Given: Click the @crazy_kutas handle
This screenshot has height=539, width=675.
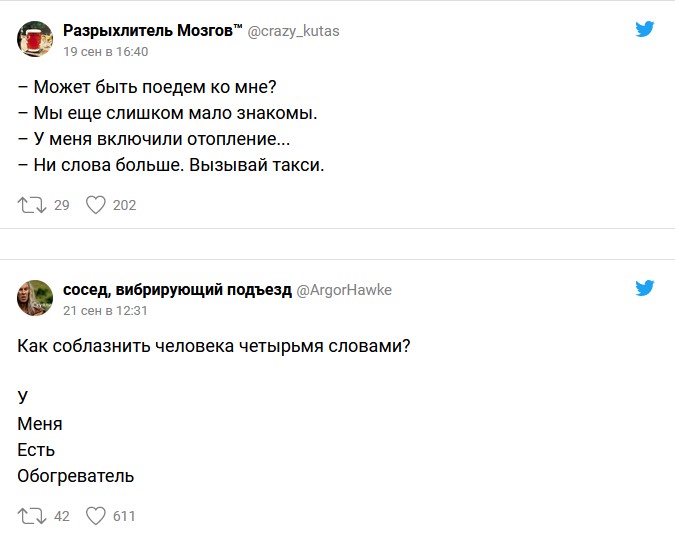Looking at the screenshot, I should (293, 31).
